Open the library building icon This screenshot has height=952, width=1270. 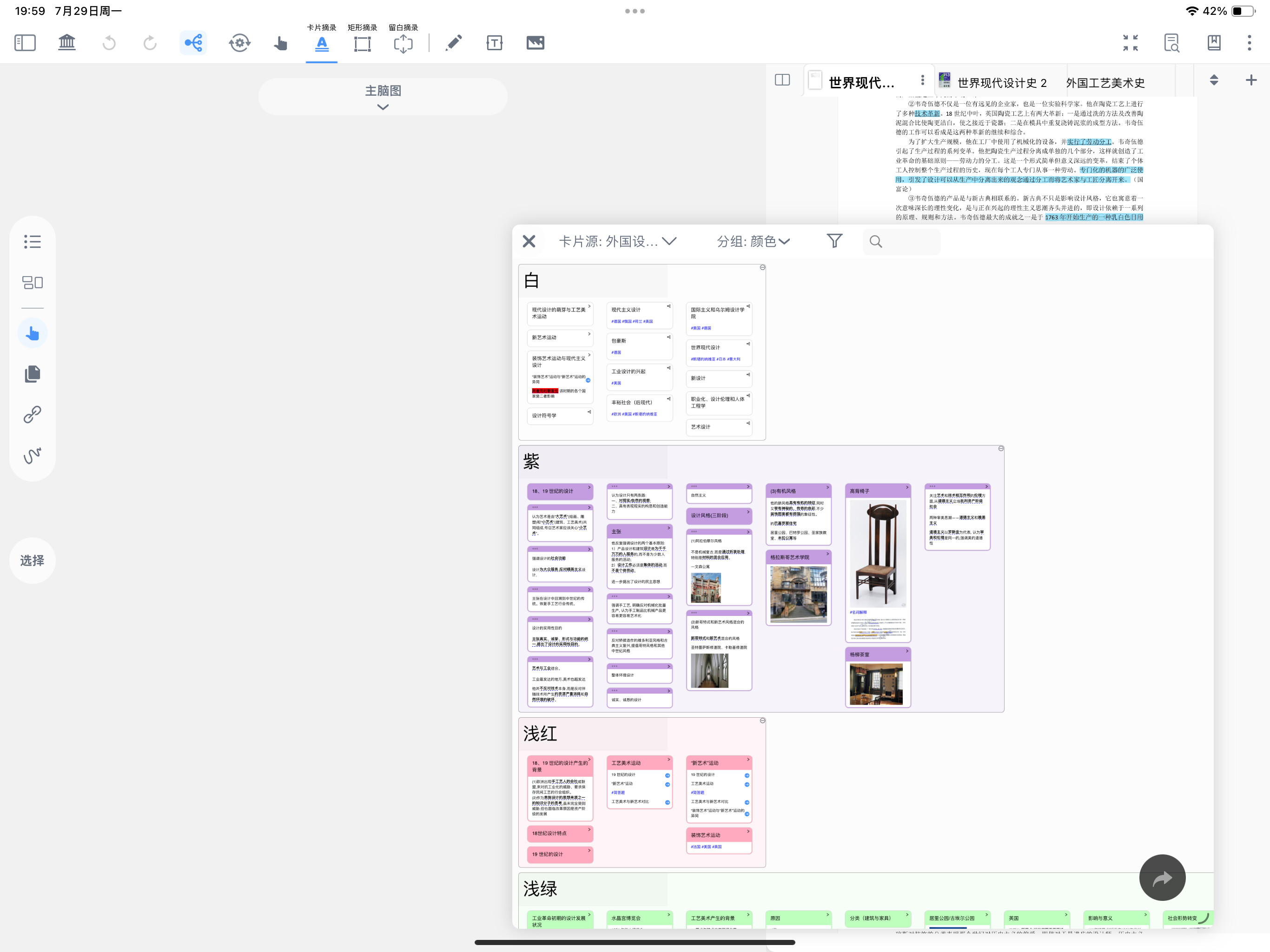coord(67,43)
